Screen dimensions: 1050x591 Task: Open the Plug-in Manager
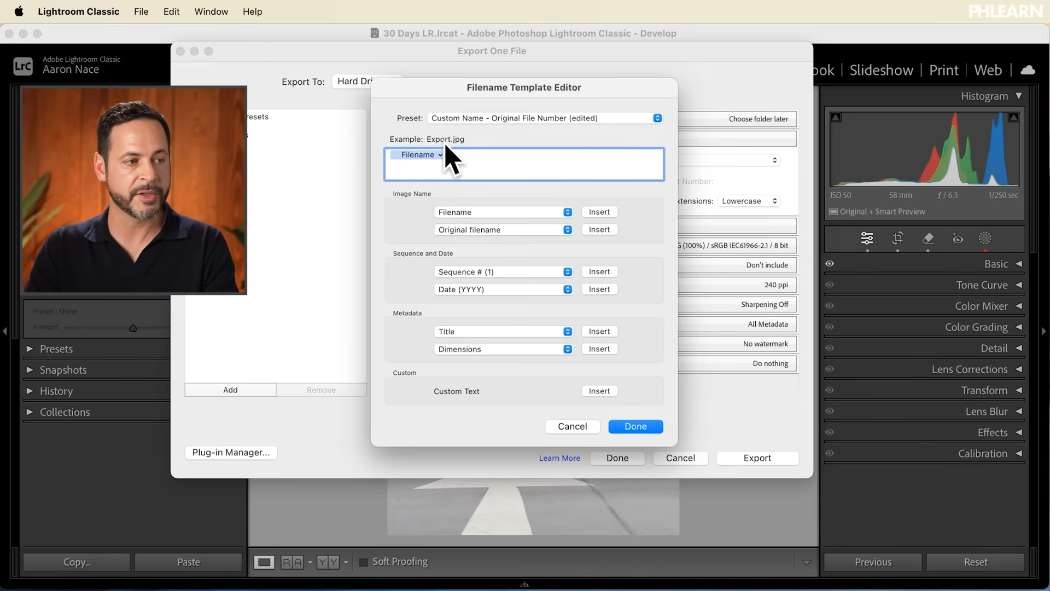[230, 452]
